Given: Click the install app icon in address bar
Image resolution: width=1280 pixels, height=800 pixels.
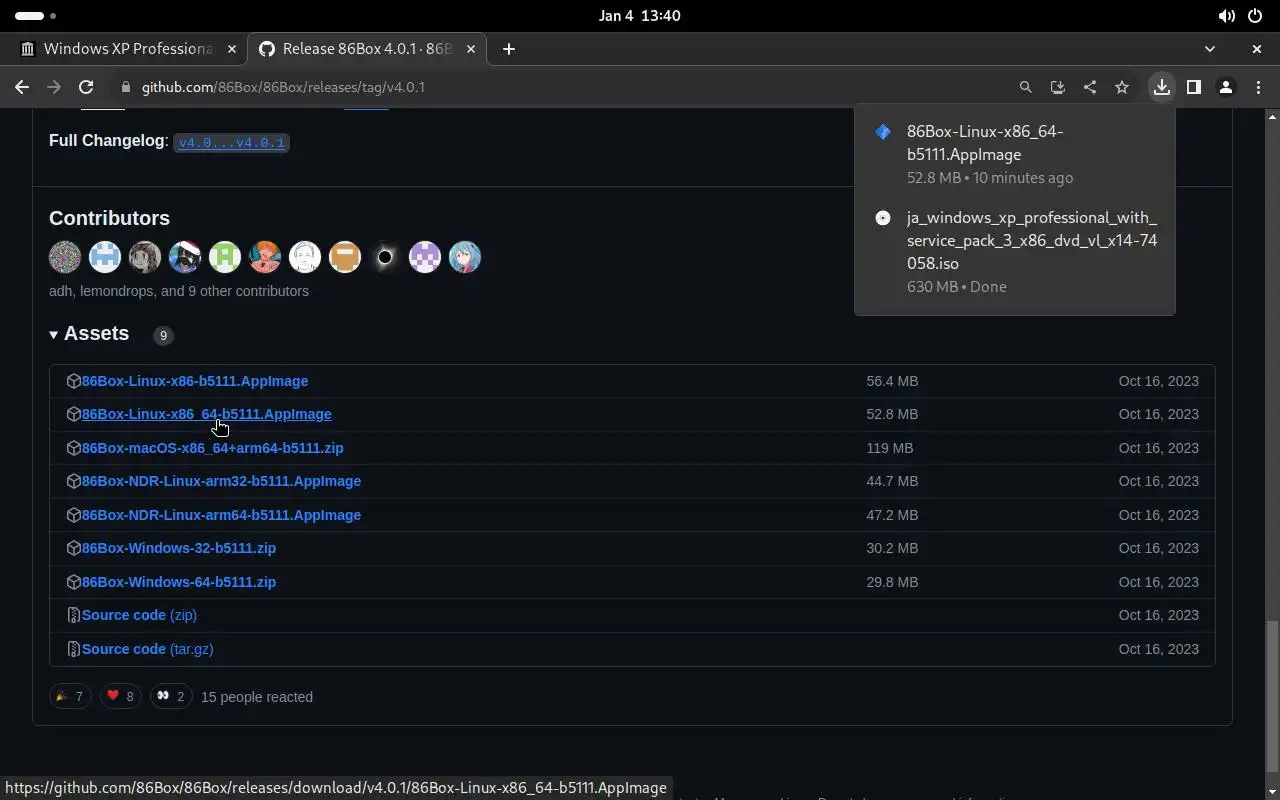Looking at the screenshot, I should [x=1057, y=87].
